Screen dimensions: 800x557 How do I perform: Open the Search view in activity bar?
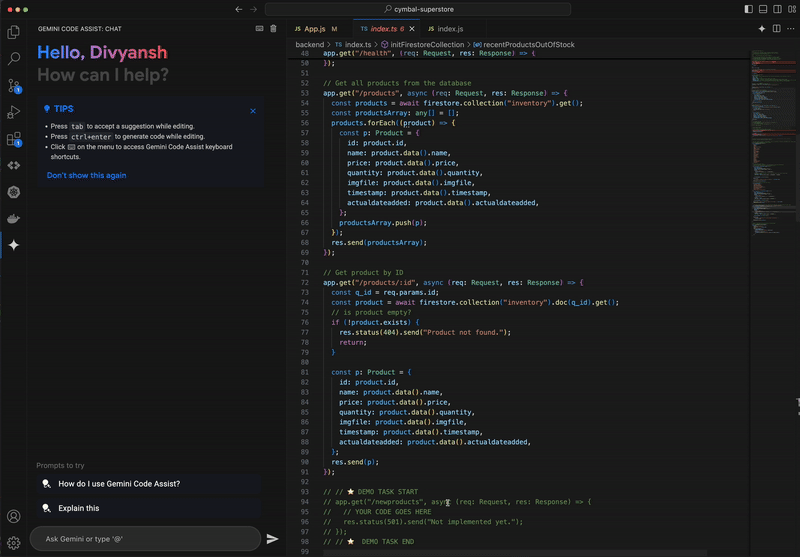[14, 59]
